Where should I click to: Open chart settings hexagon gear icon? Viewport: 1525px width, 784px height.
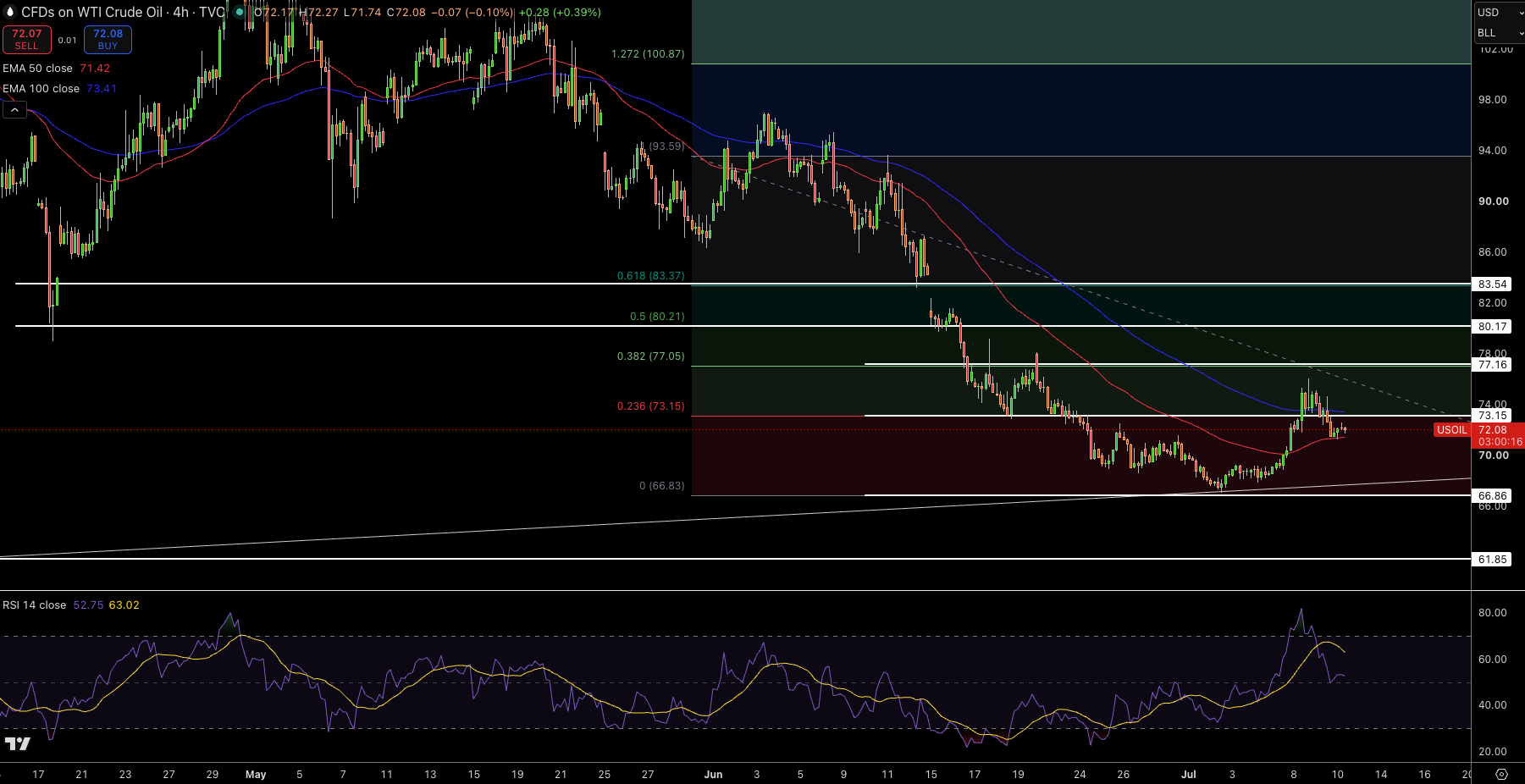1501,774
